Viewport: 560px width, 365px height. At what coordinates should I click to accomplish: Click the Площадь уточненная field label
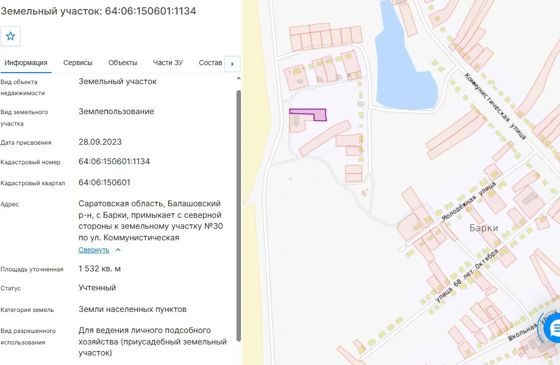32,269
